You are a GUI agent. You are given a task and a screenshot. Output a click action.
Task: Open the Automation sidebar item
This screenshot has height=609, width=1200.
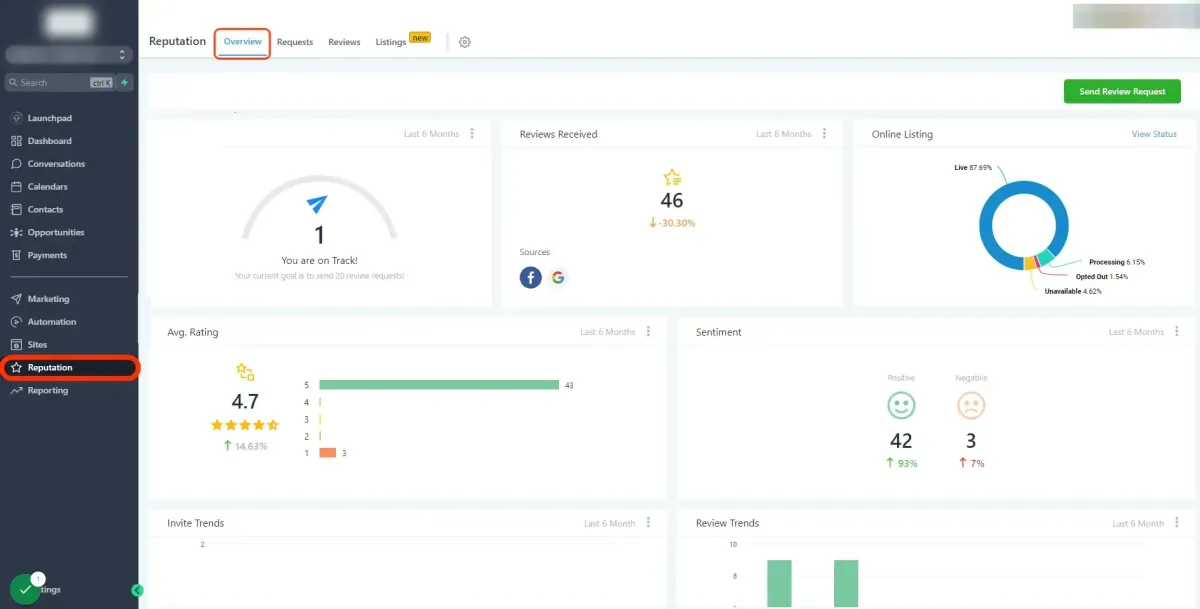[50, 321]
